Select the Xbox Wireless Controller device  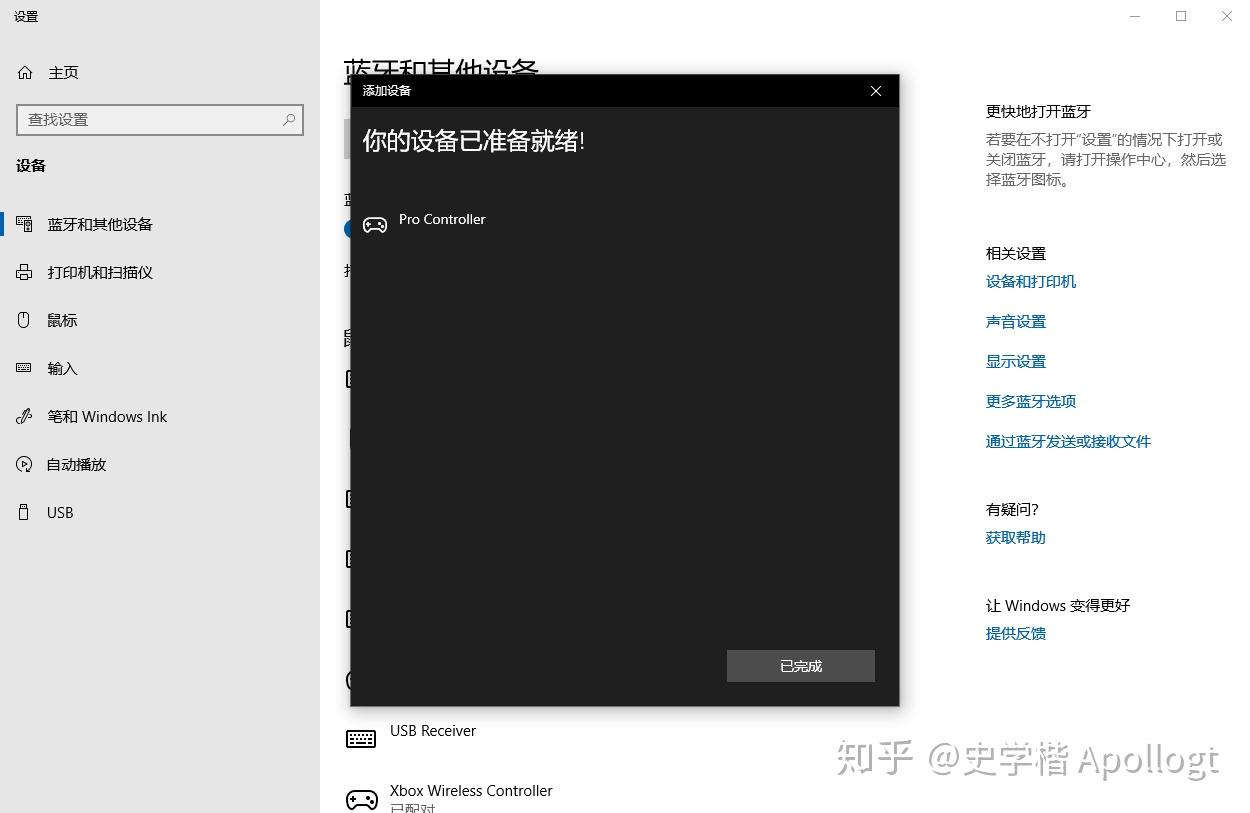pyautogui.click(x=471, y=790)
